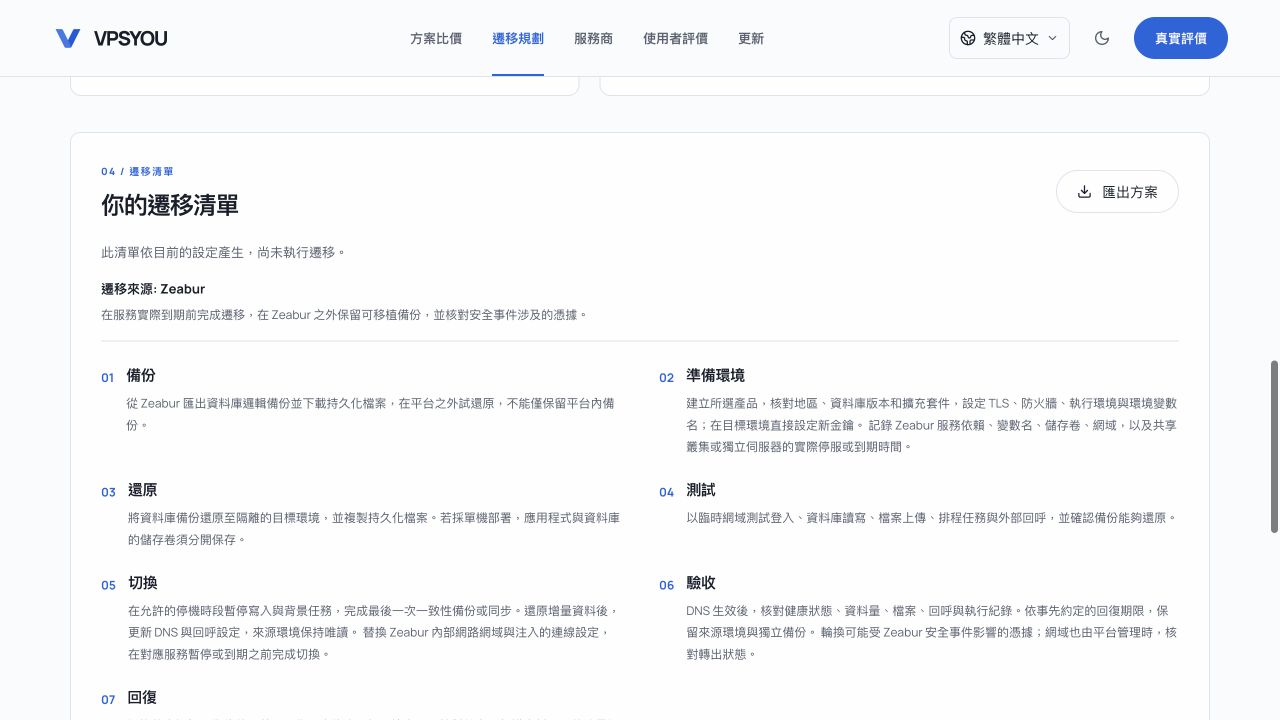Open the 更新 nav item
The width and height of the screenshot is (1280, 720).
(x=751, y=38)
